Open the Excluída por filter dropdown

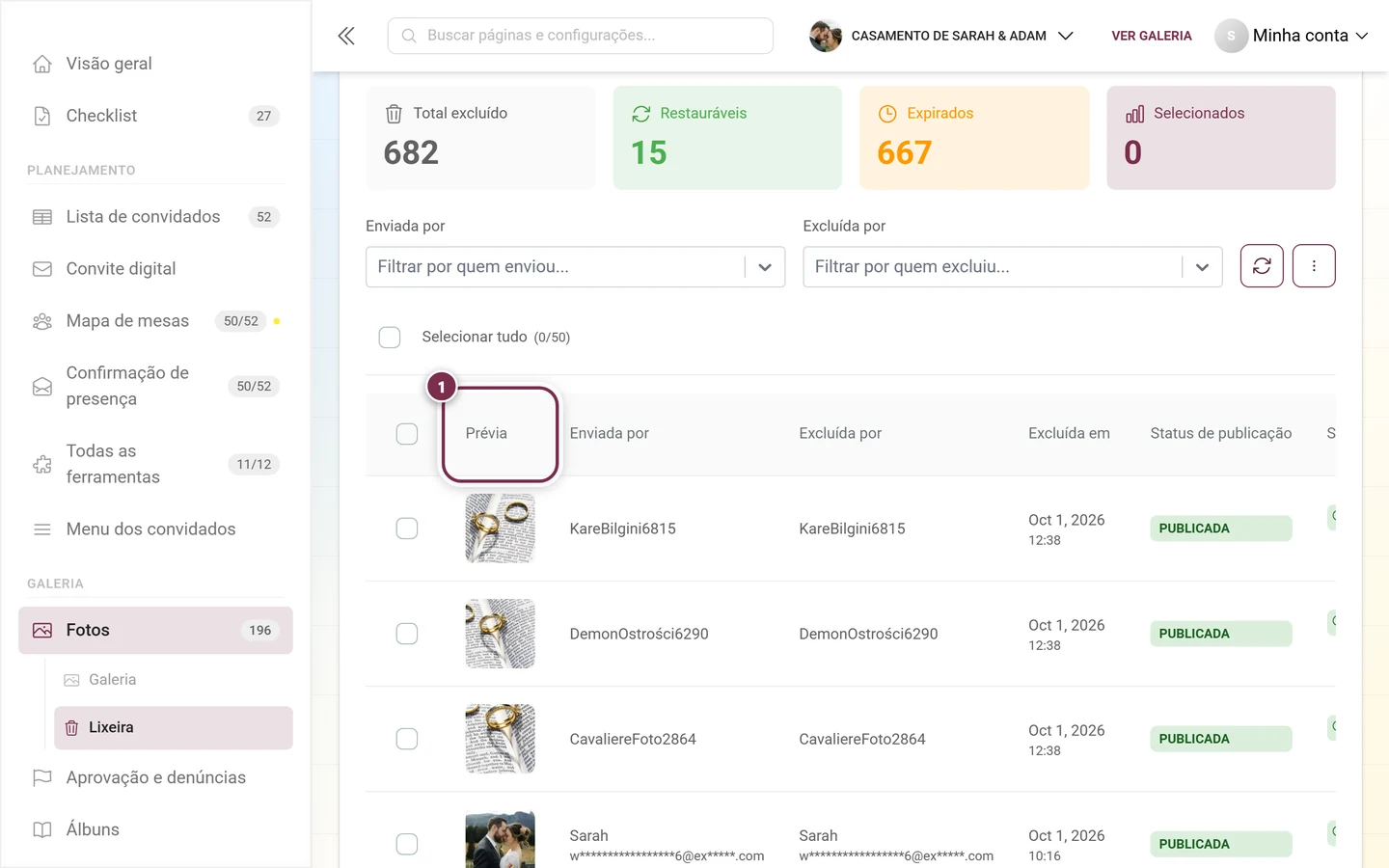click(x=1013, y=267)
